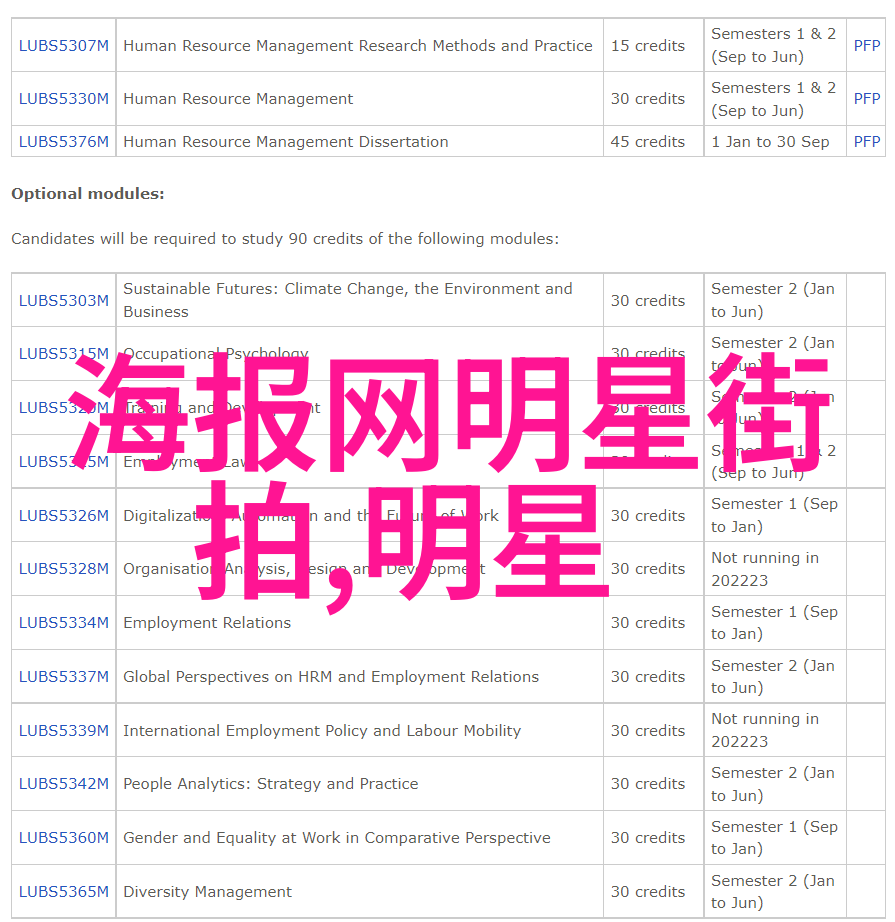Select 'Sustainable Futures: Climate Change' module title

(x=348, y=300)
